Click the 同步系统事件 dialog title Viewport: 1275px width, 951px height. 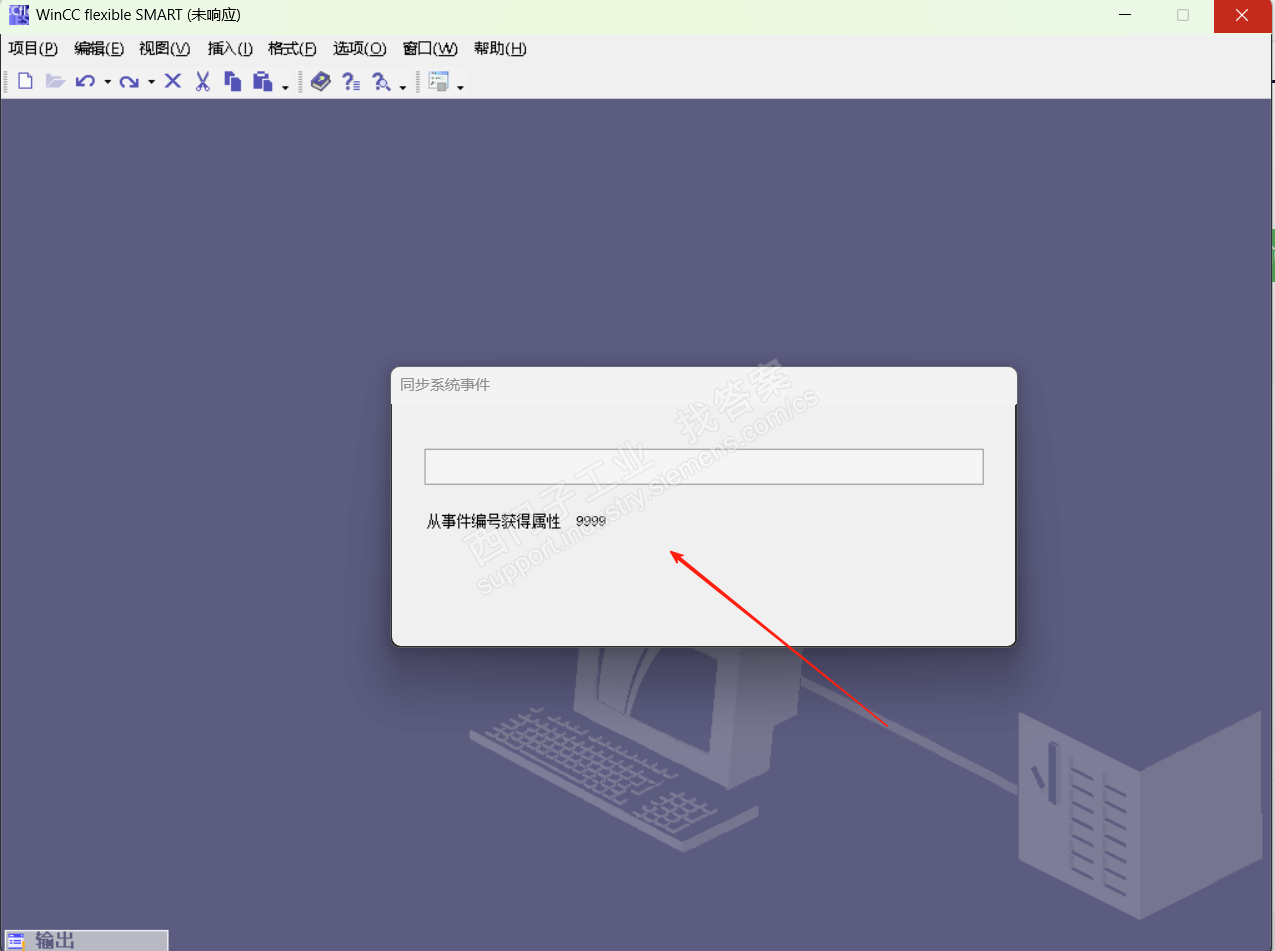pos(445,384)
